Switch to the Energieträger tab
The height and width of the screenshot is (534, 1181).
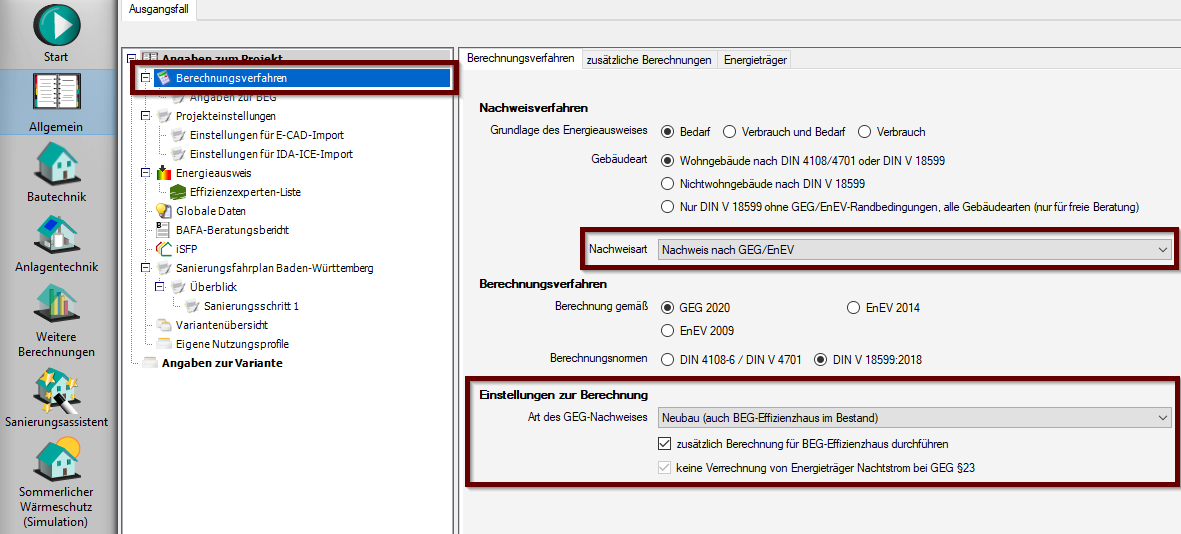tap(755, 60)
